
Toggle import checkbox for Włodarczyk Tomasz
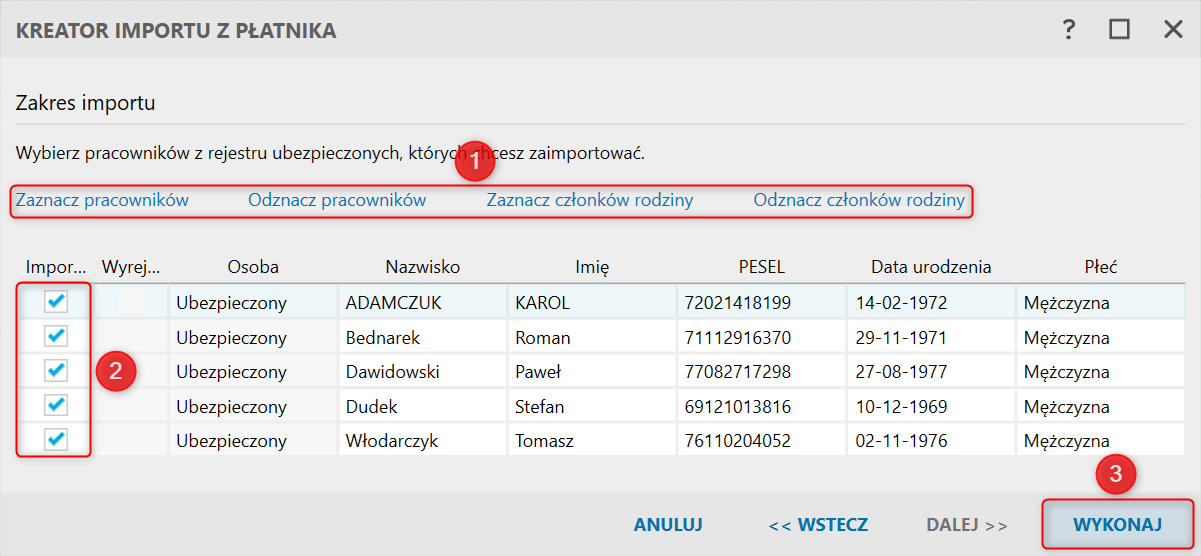[57, 440]
